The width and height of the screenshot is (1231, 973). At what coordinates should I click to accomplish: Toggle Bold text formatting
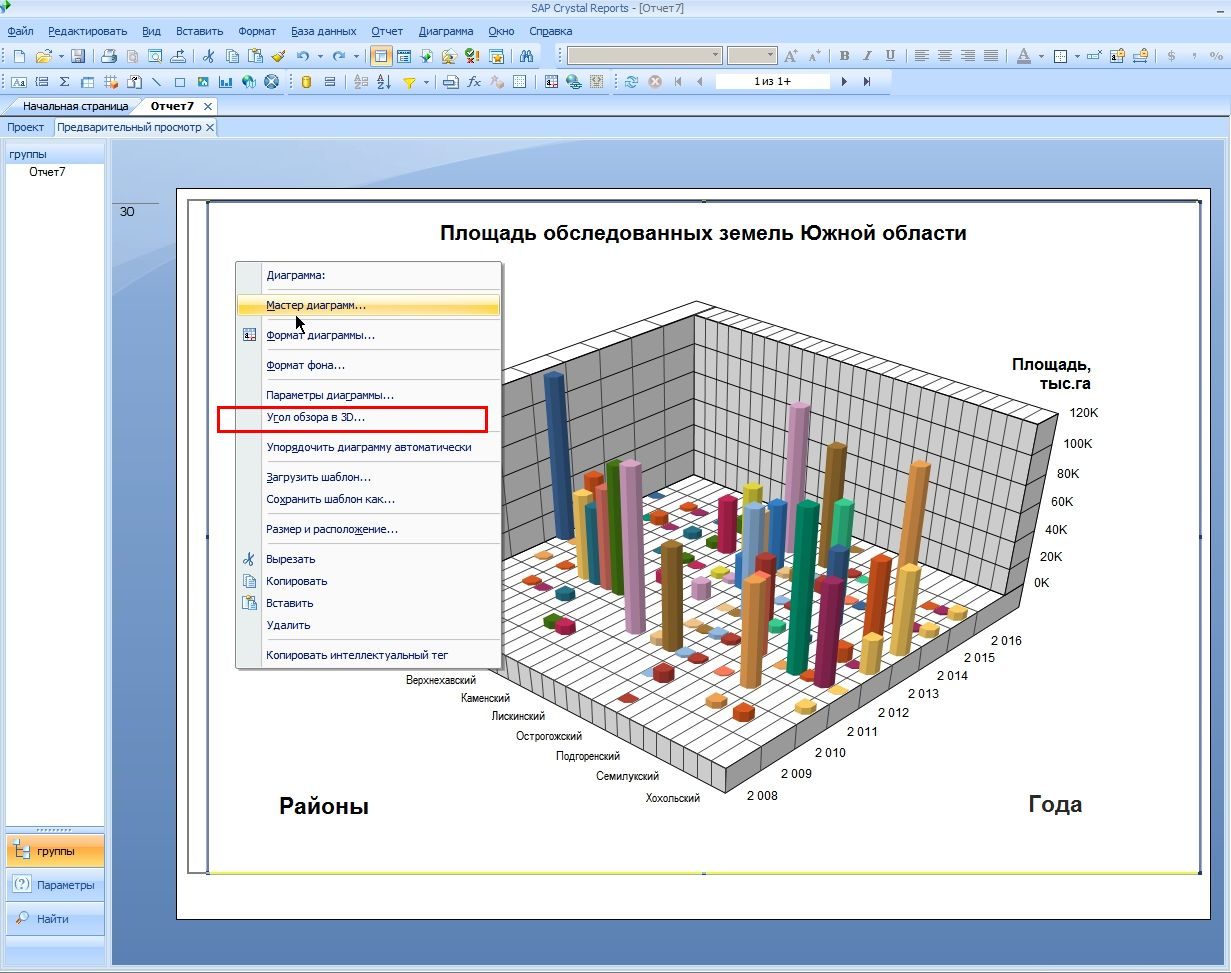click(x=844, y=56)
